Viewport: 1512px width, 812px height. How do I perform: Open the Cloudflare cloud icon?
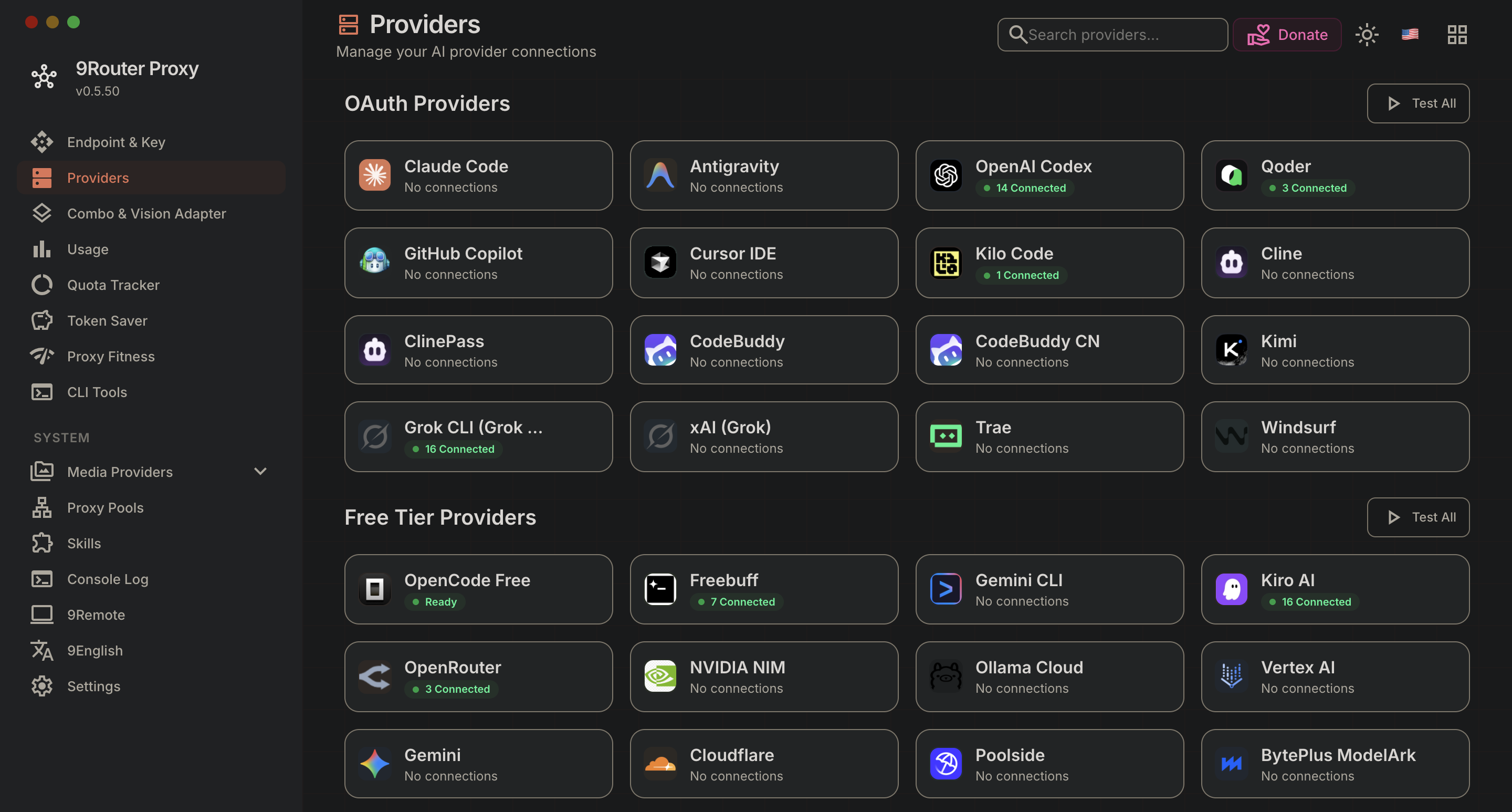coord(660,763)
